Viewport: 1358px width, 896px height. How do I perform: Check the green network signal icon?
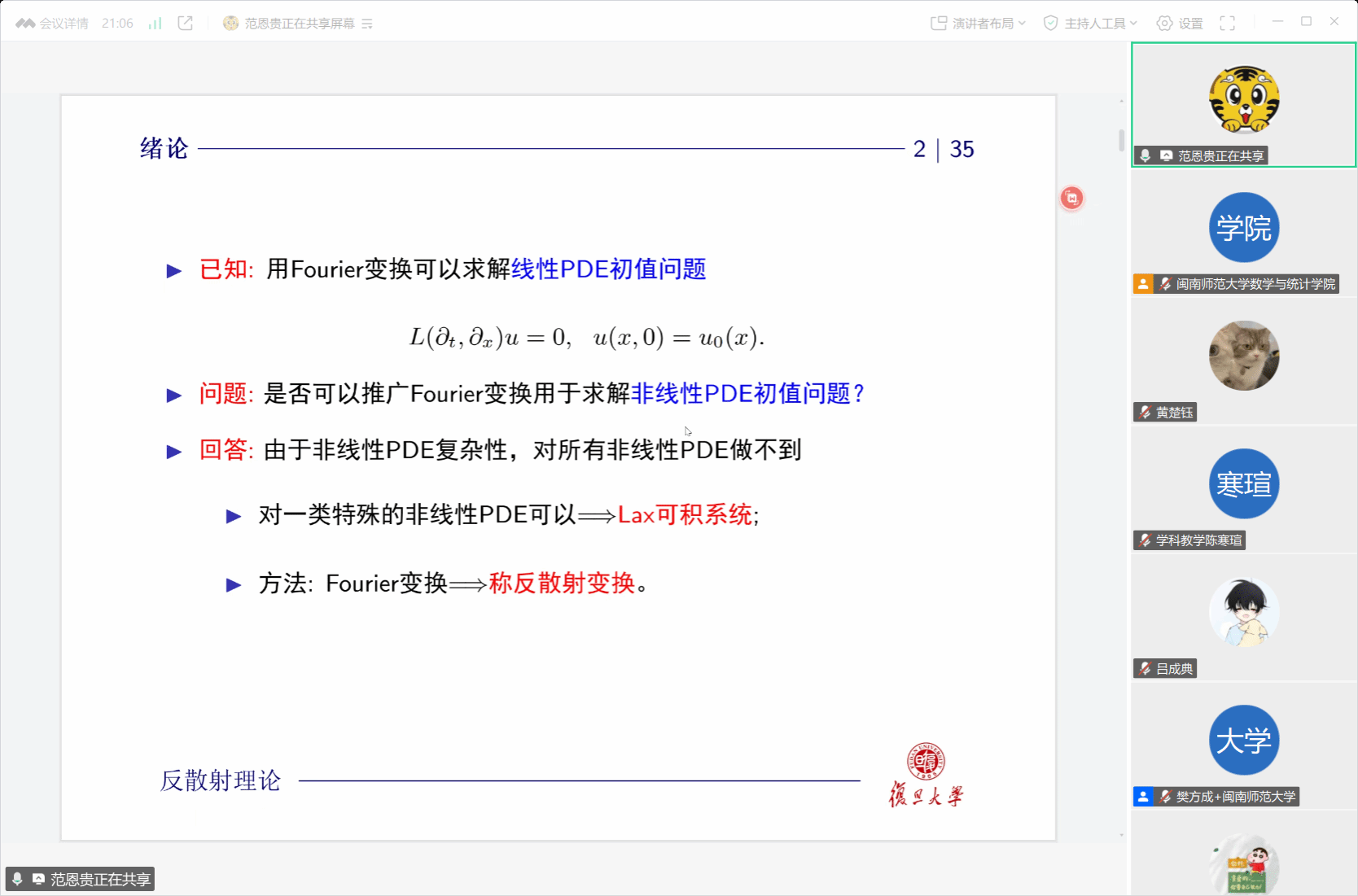point(155,24)
